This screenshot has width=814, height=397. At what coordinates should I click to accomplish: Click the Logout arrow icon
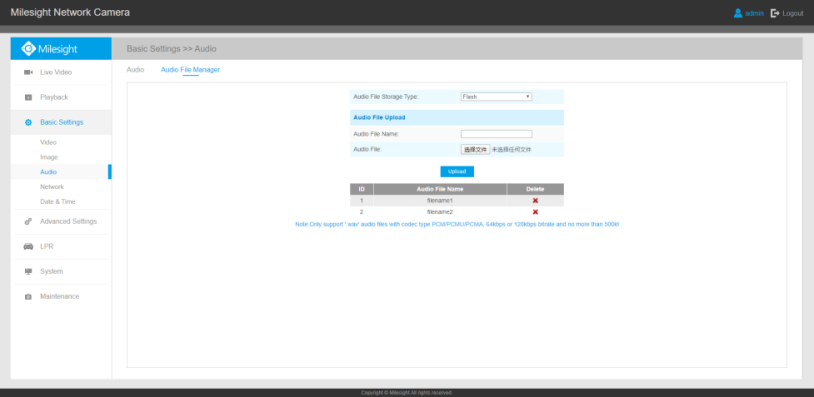775,13
